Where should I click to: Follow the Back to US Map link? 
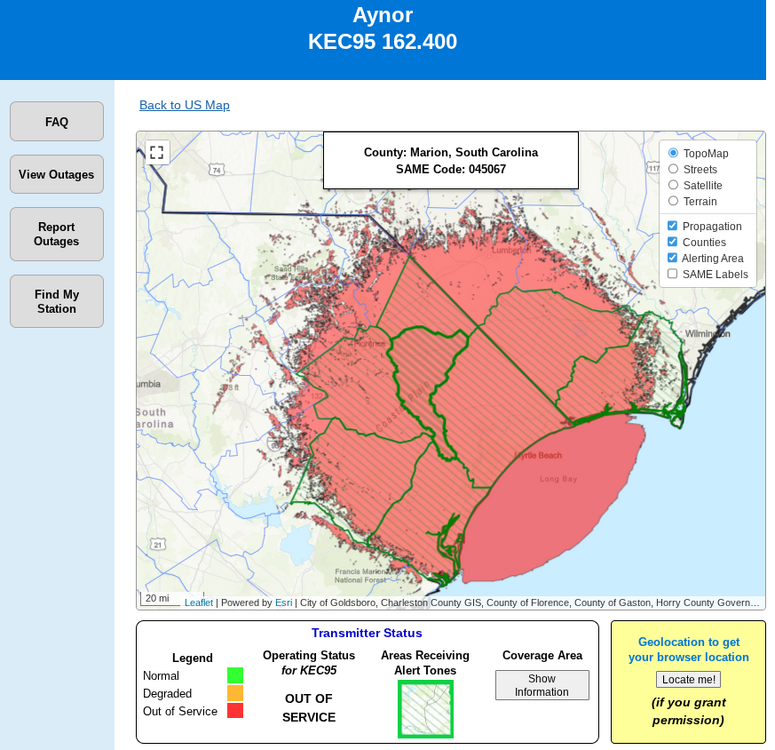point(184,105)
